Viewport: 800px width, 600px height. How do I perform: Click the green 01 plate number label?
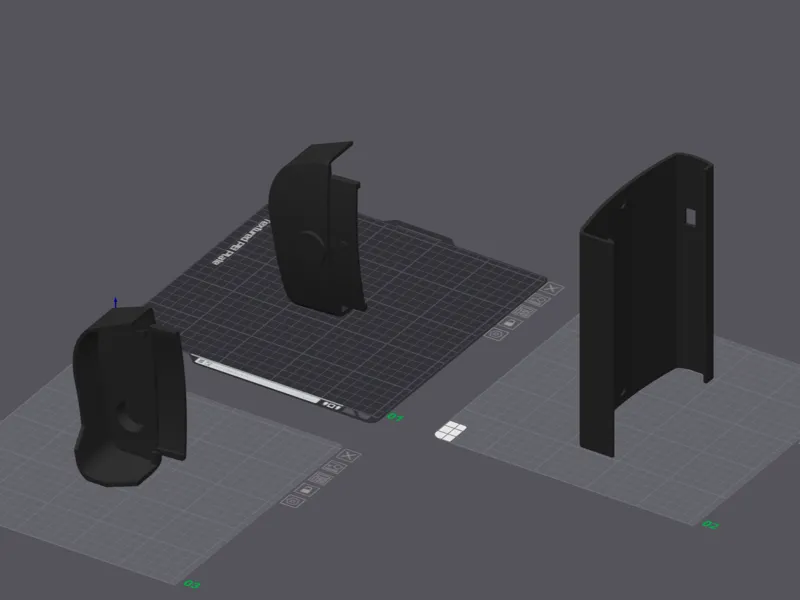(x=395, y=417)
